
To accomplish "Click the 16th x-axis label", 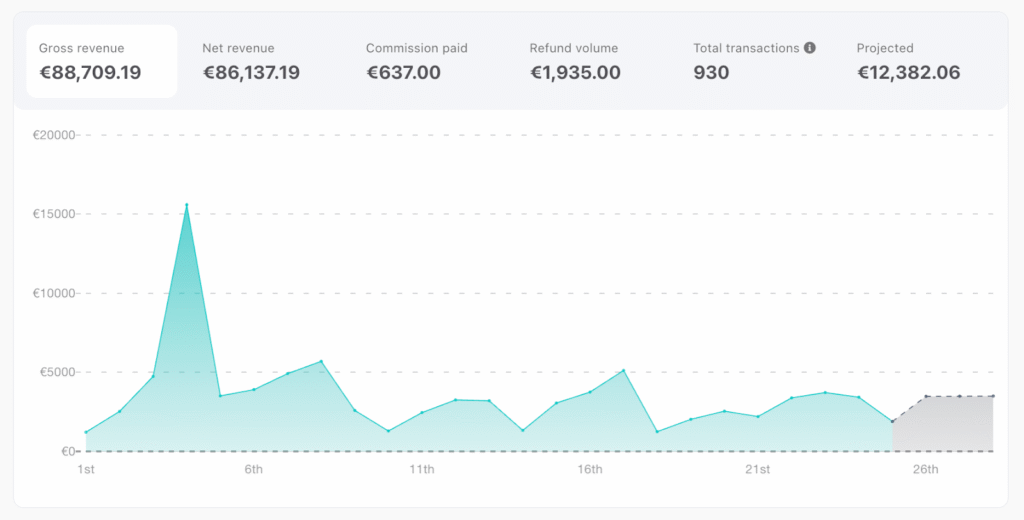I will pos(589,470).
